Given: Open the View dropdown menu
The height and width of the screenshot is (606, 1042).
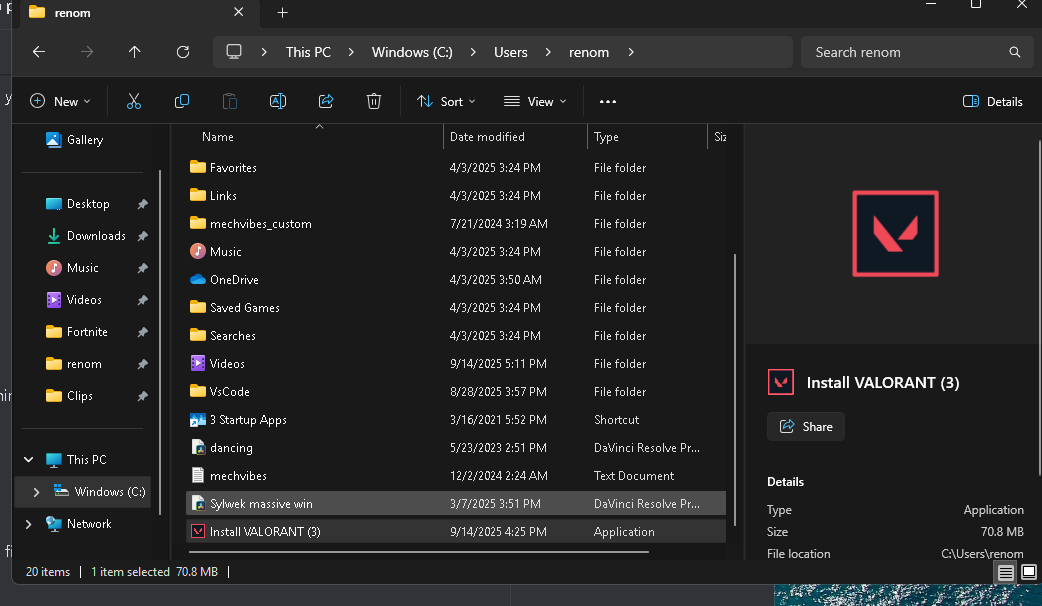Looking at the screenshot, I should pyautogui.click(x=535, y=102).
